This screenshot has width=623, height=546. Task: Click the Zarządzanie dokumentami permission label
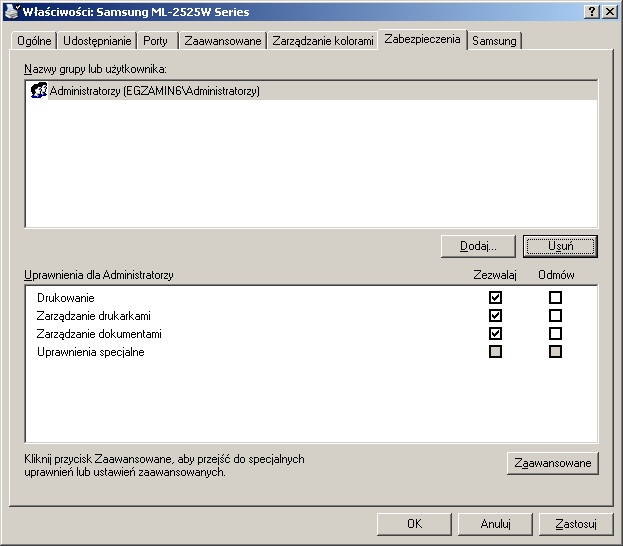[99, 334]
